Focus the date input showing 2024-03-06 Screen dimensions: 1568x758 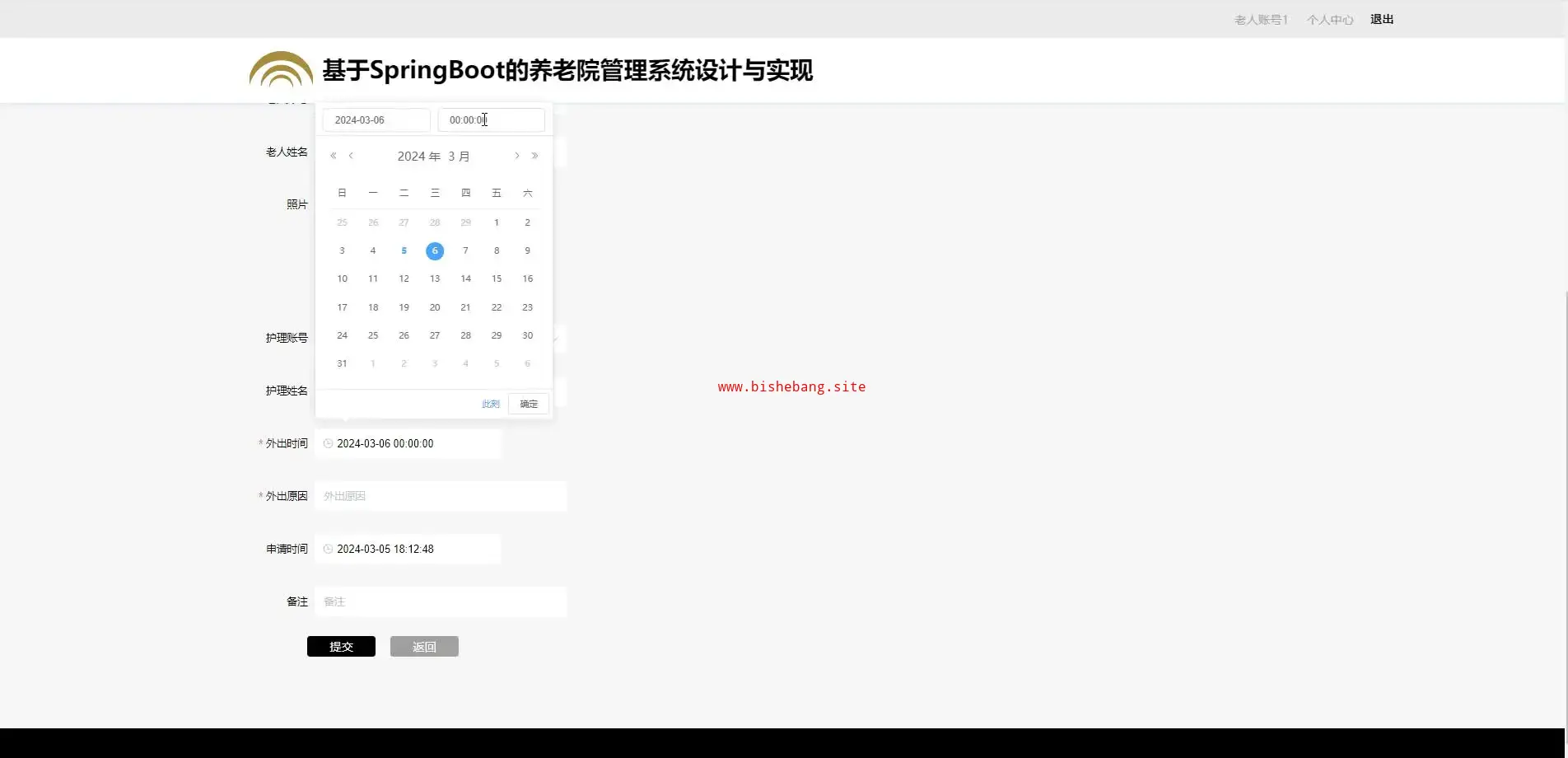[376, 120]
